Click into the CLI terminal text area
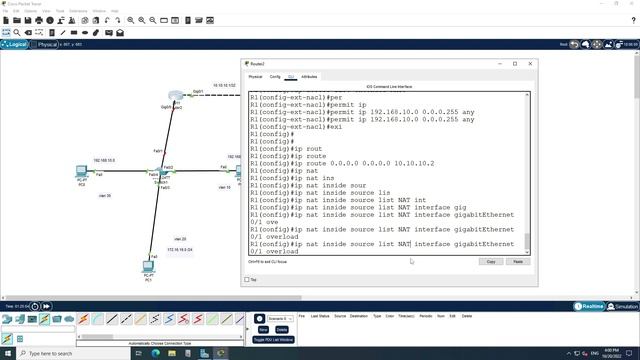This screenshot has height=360, width=640. point(387,174)
